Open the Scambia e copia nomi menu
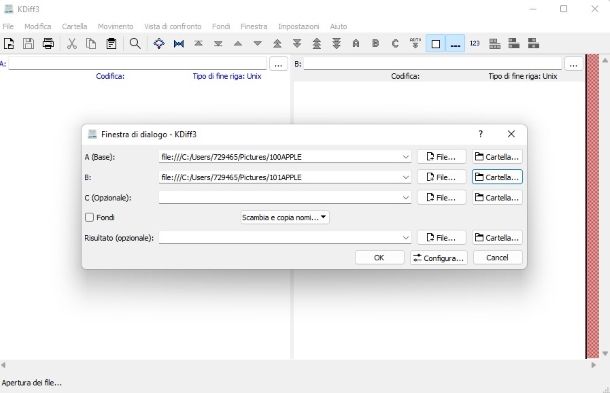This screenshot has width=610, height=393. (284, 217)
